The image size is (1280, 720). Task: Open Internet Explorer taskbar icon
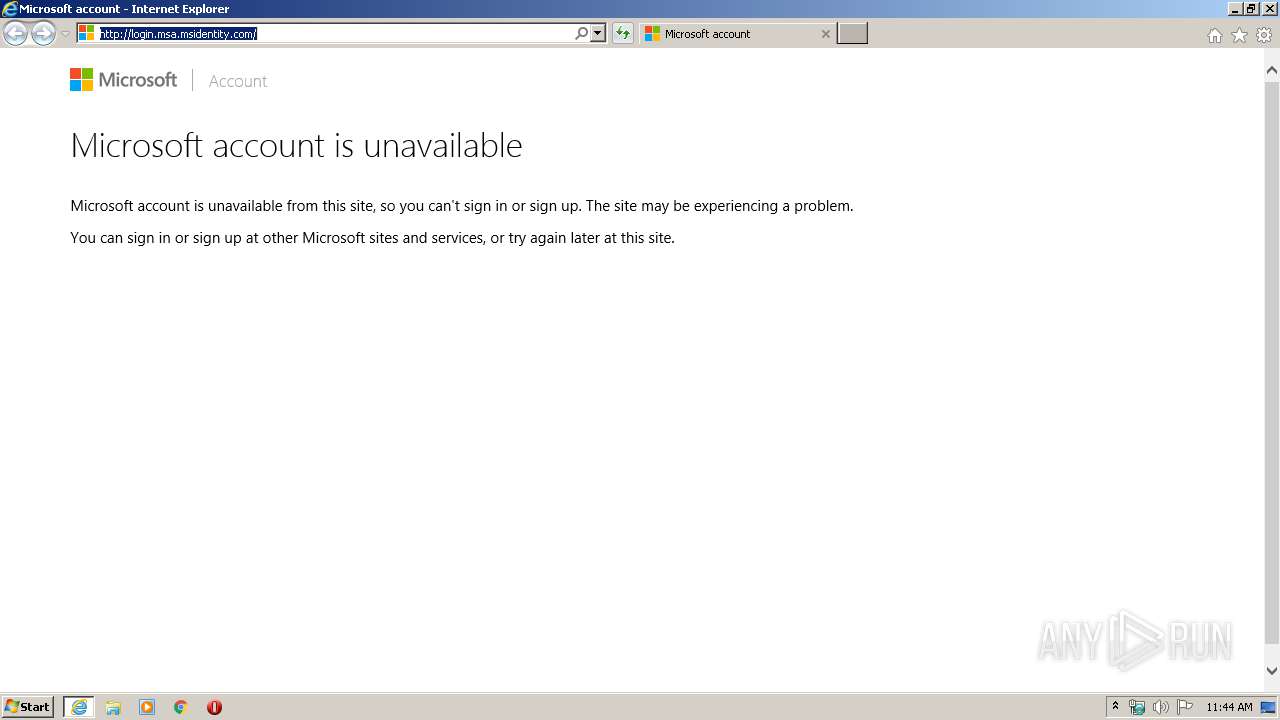79,707
